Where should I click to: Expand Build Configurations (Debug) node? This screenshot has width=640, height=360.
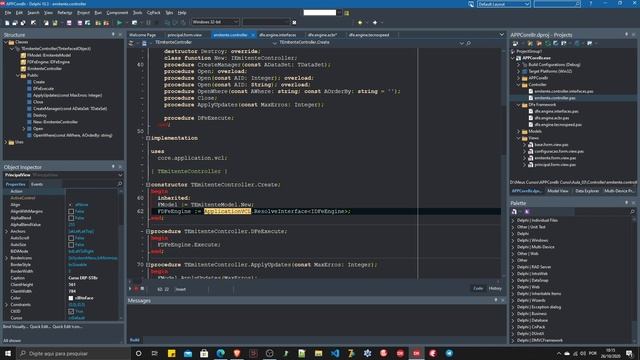(519, 64)
